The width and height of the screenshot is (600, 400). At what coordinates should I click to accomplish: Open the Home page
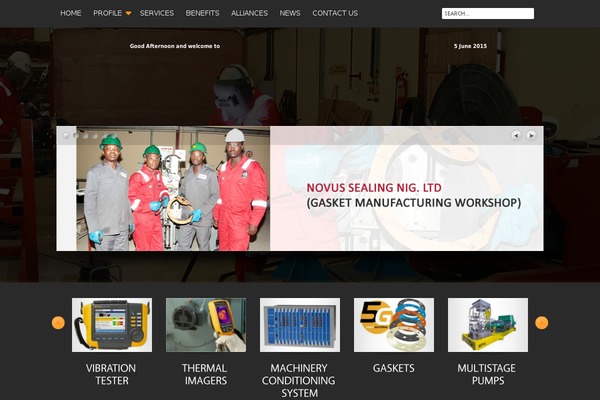click(x=71, y=13)
